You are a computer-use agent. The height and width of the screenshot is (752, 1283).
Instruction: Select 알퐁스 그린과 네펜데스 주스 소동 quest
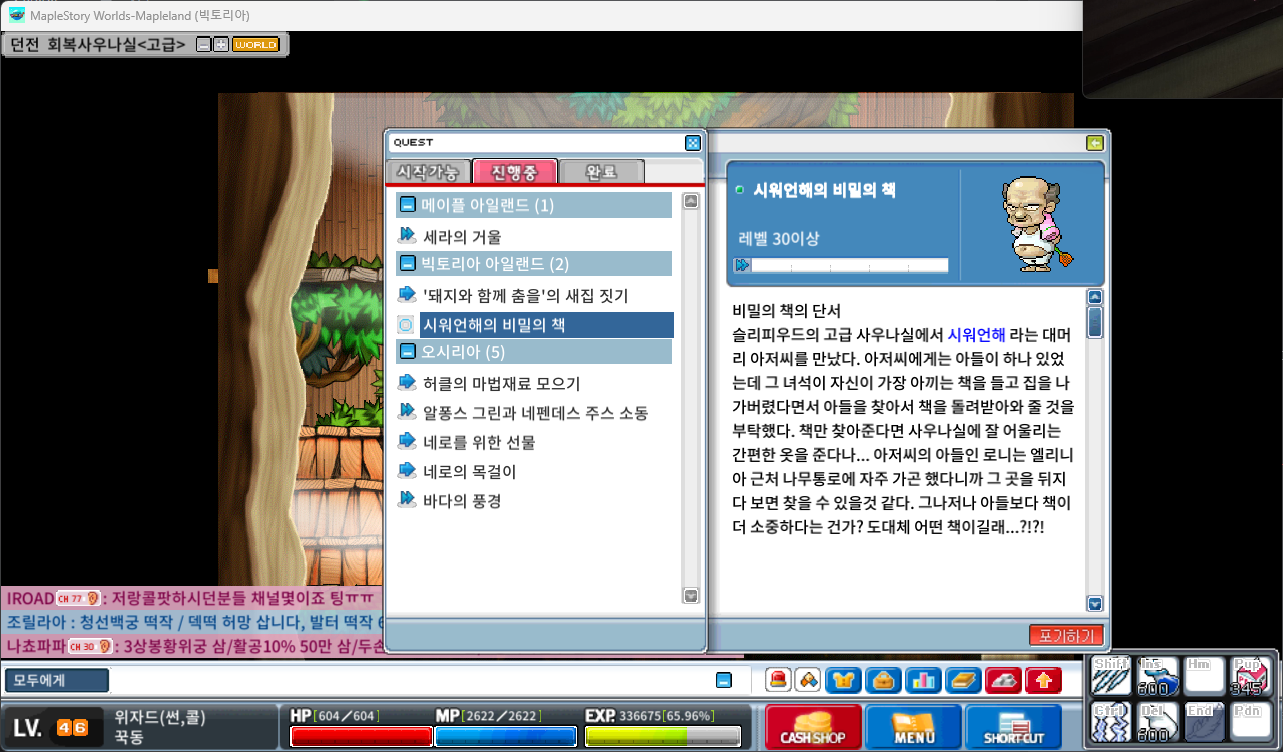tap(535, 413)
